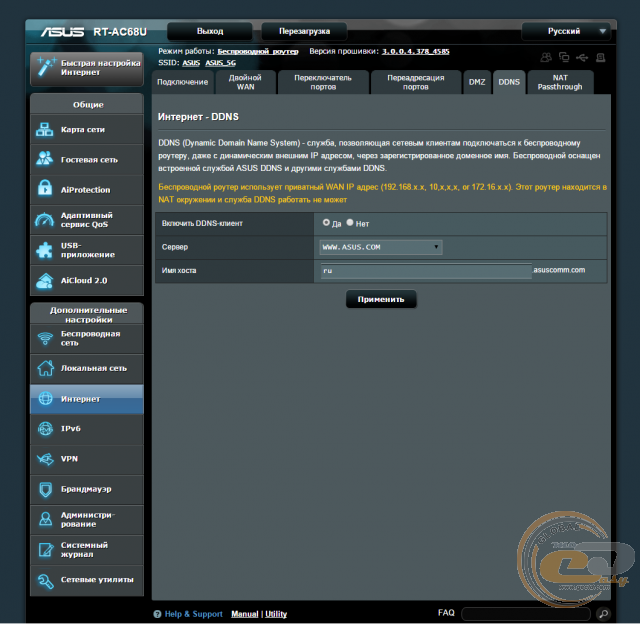Click the USB status icon
640x624 pixels.
tap(582, 58)
